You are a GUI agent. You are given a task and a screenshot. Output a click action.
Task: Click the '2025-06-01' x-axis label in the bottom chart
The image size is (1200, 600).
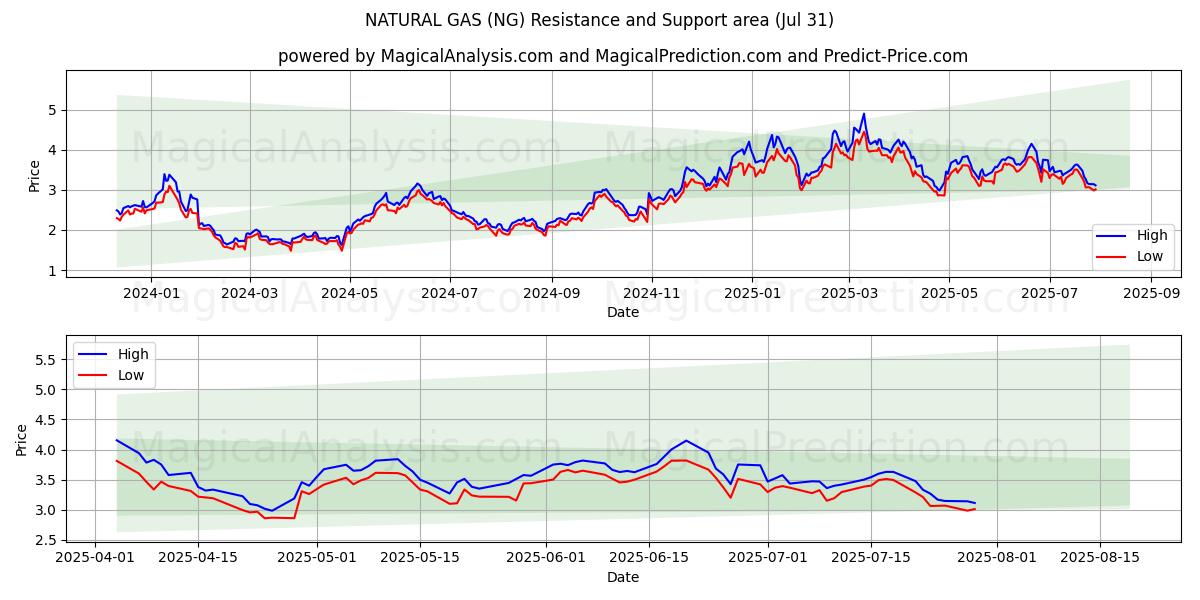(x=547, y=559)
